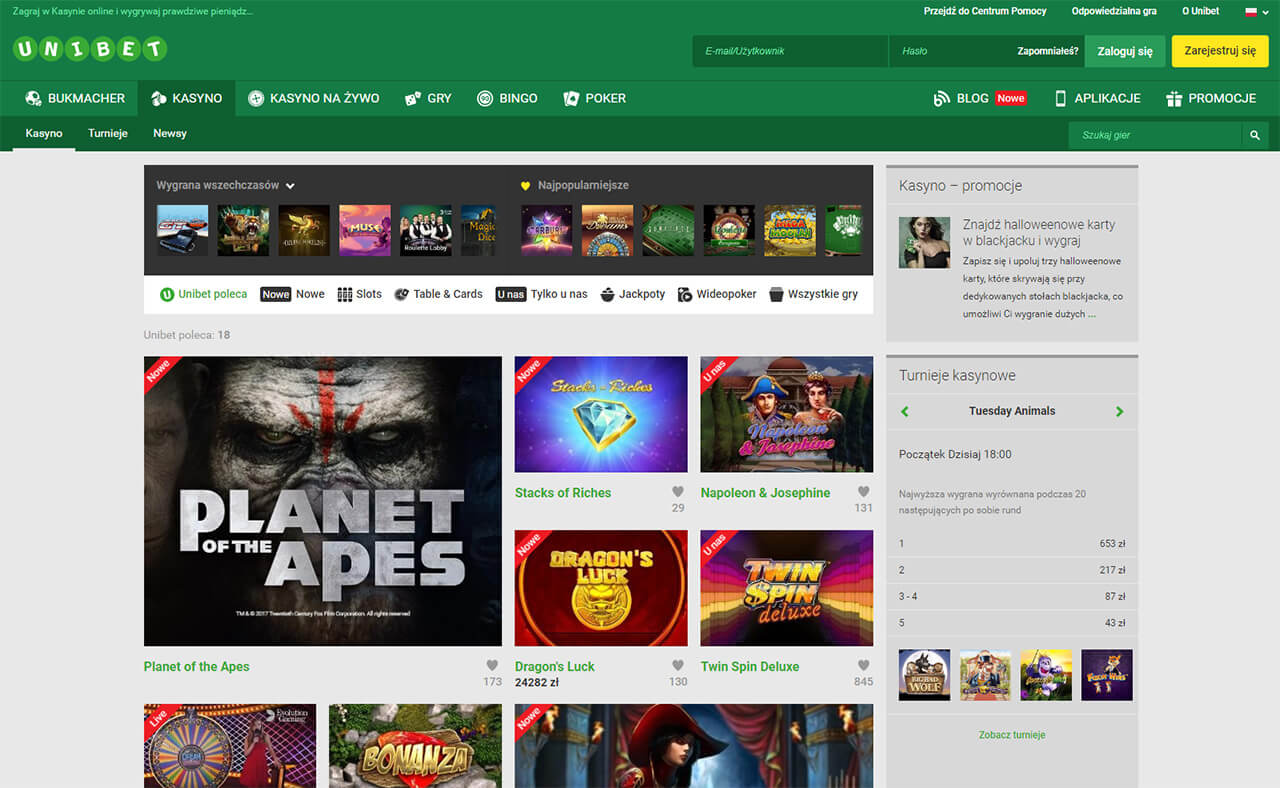Favorite Napoleon & Josephine heart icon
The height and width of the screenshot is (788, 1280).
click(x=864, y=492)
